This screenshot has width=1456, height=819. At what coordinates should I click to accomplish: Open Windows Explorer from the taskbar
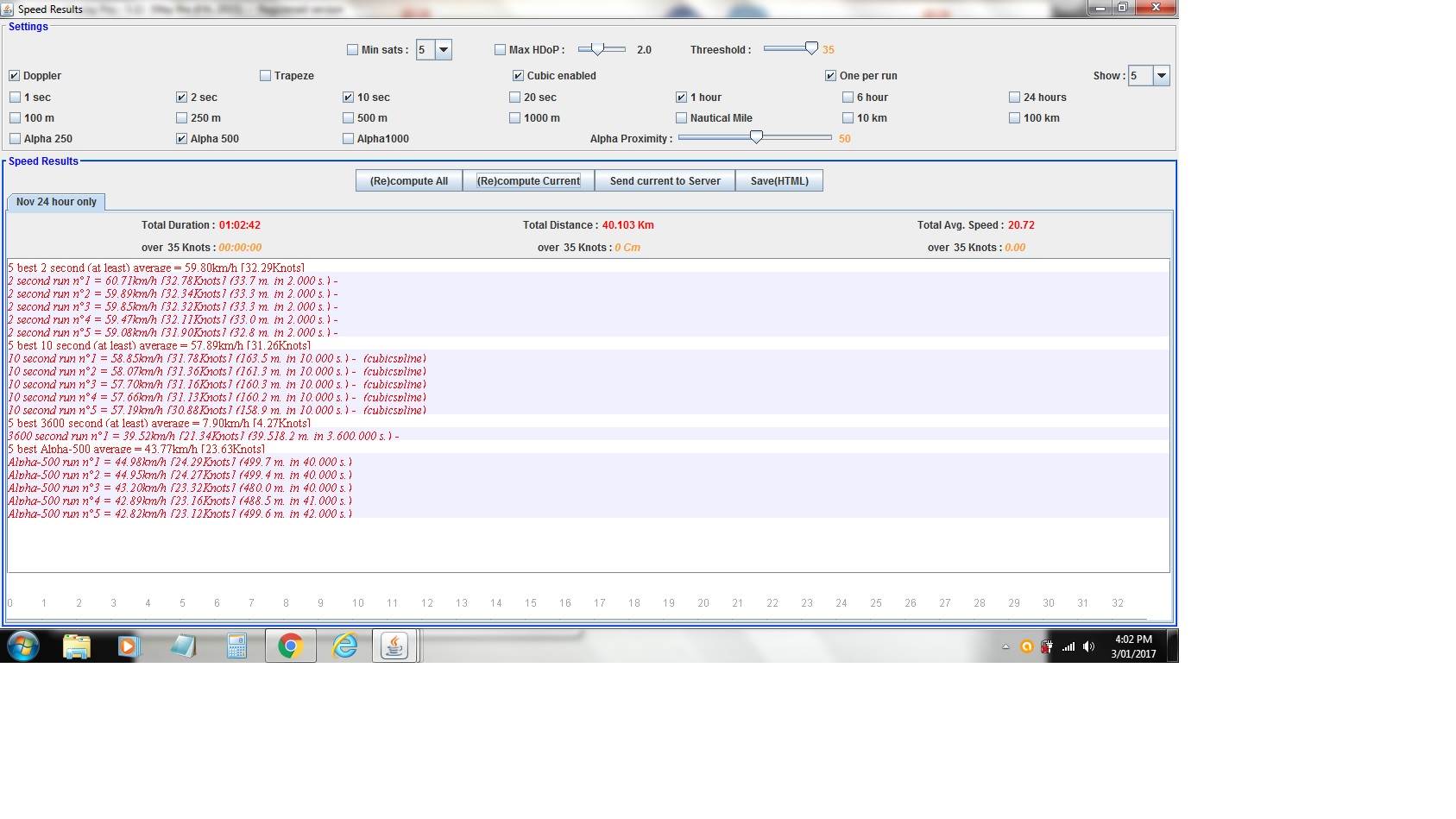pos(77,646)
